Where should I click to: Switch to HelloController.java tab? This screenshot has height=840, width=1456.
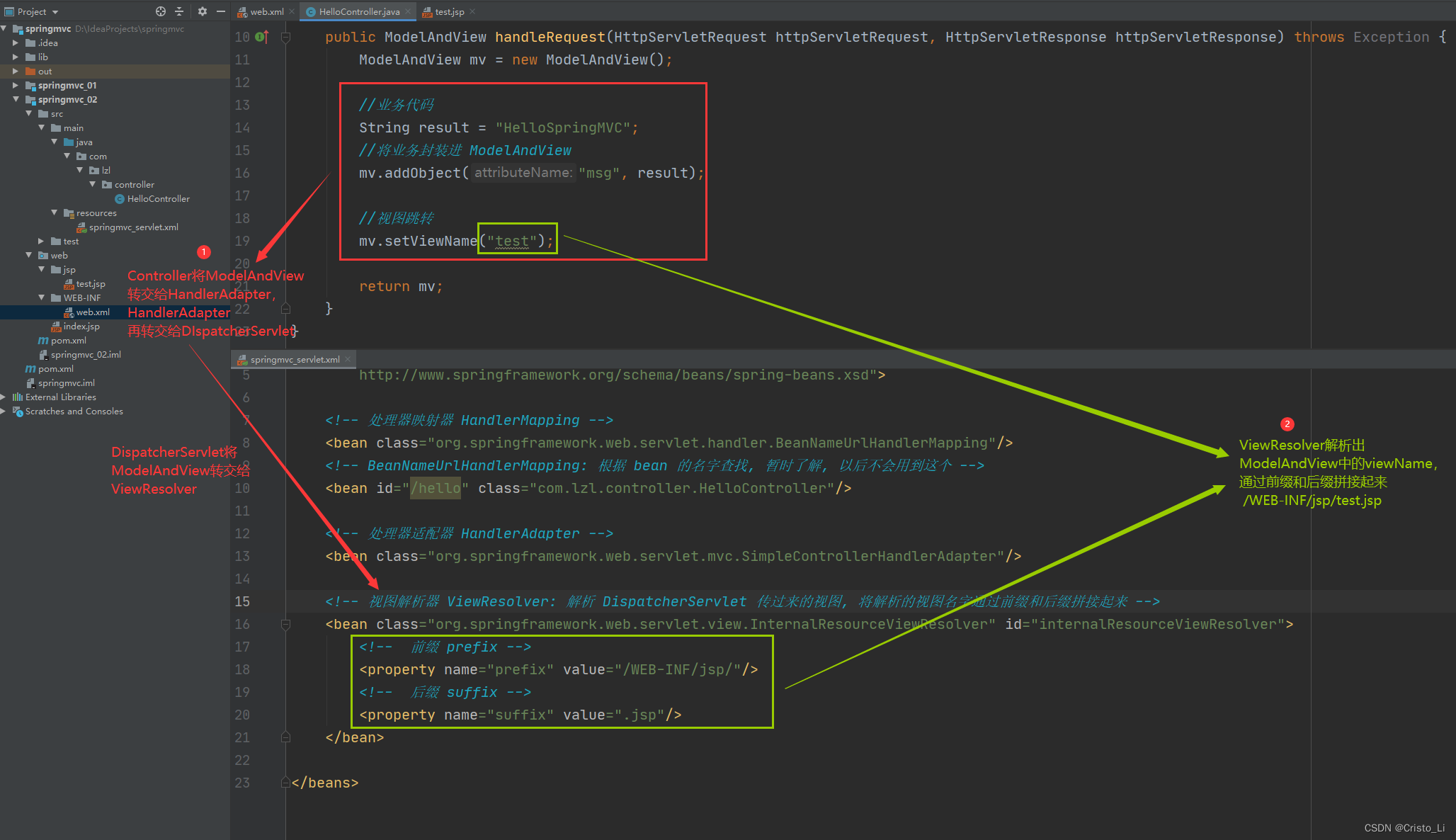(x=359, y=11)
